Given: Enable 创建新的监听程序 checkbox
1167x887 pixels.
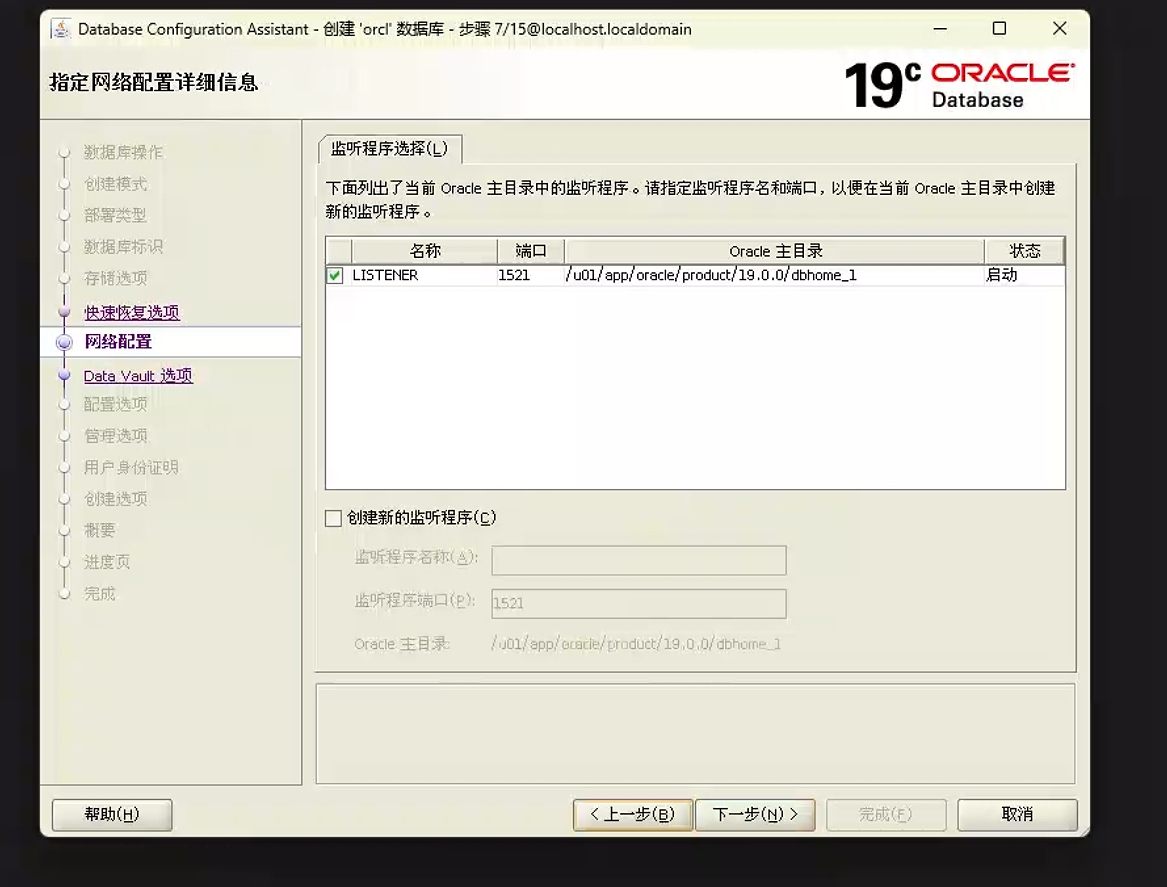Looking at the screenshot, I should pos(333,518).
